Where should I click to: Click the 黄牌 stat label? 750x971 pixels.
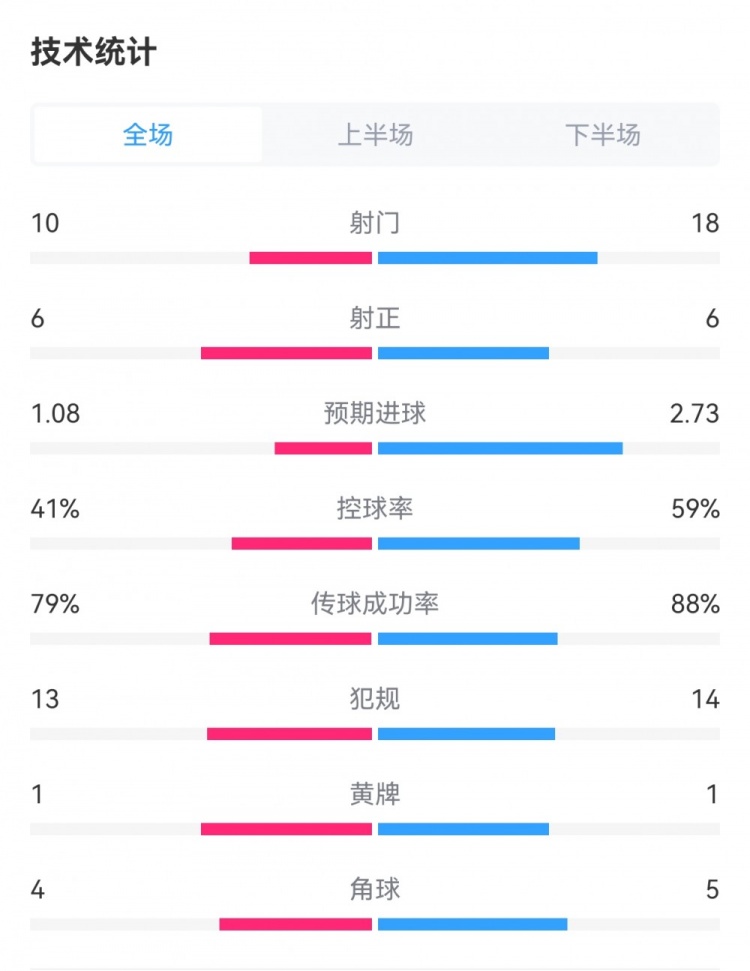pos(375,794)
